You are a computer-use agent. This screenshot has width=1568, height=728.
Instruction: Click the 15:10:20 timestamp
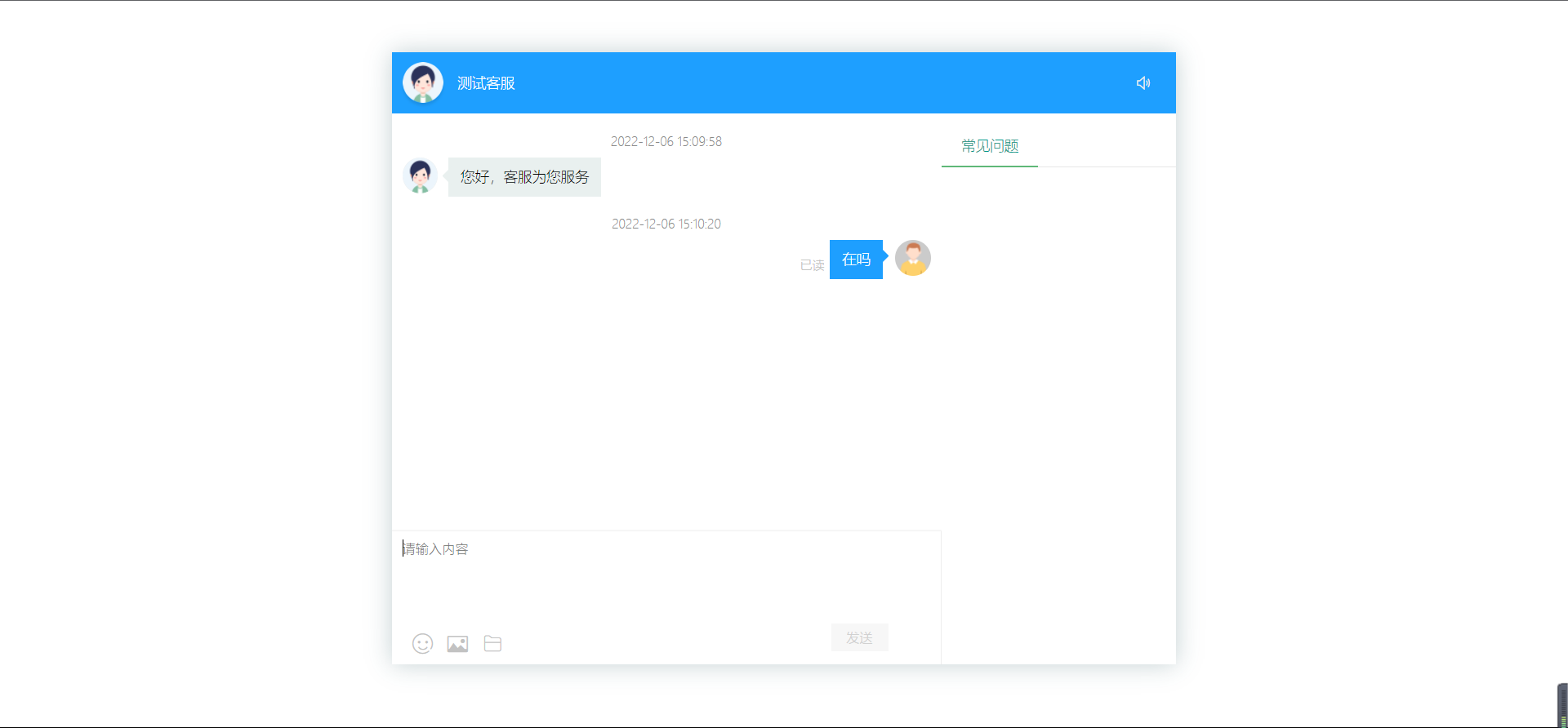666,224
